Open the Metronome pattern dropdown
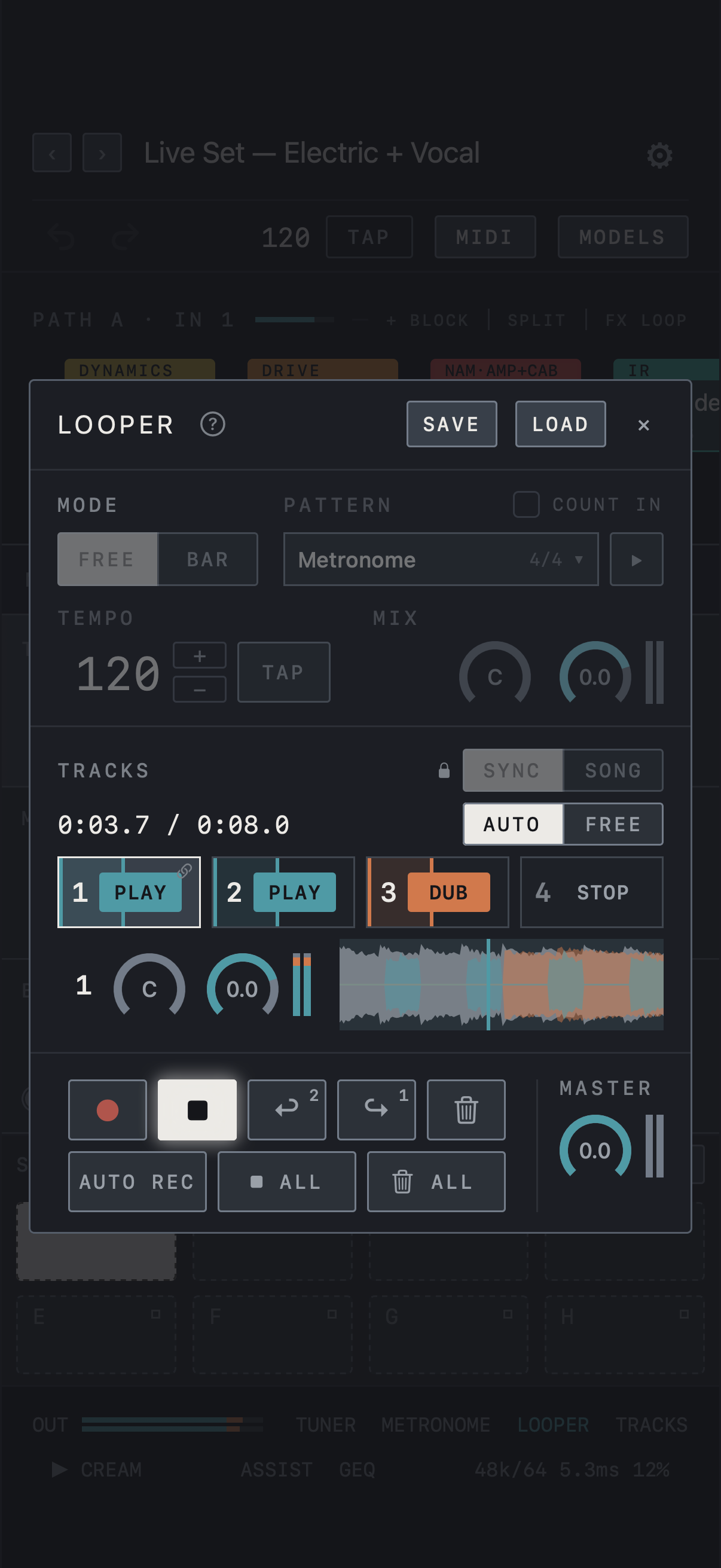Image resolution: width=721 pixels, height=1568 pixels. [x=441, y=559]
